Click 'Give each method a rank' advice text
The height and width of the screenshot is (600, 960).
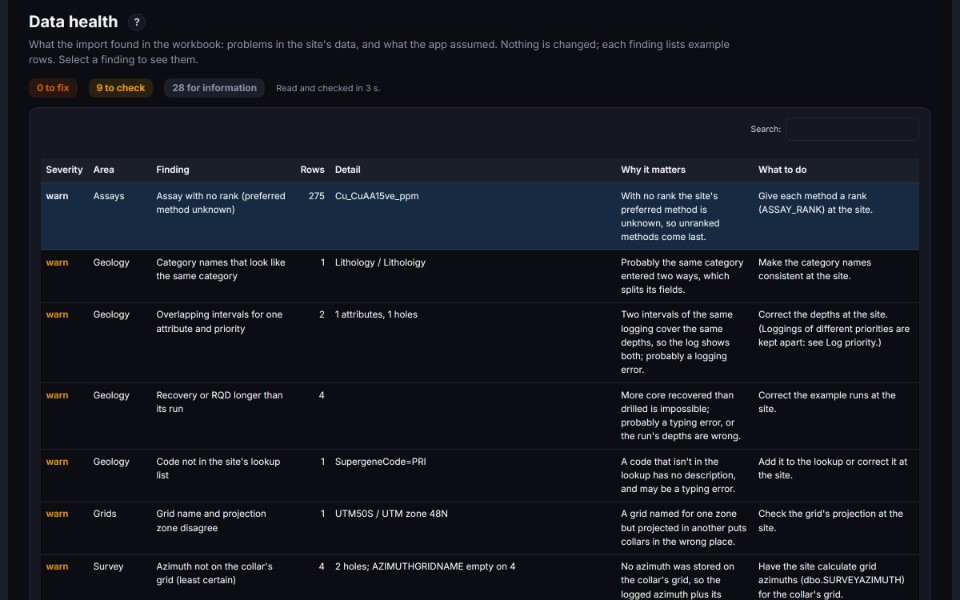point(816,203)
